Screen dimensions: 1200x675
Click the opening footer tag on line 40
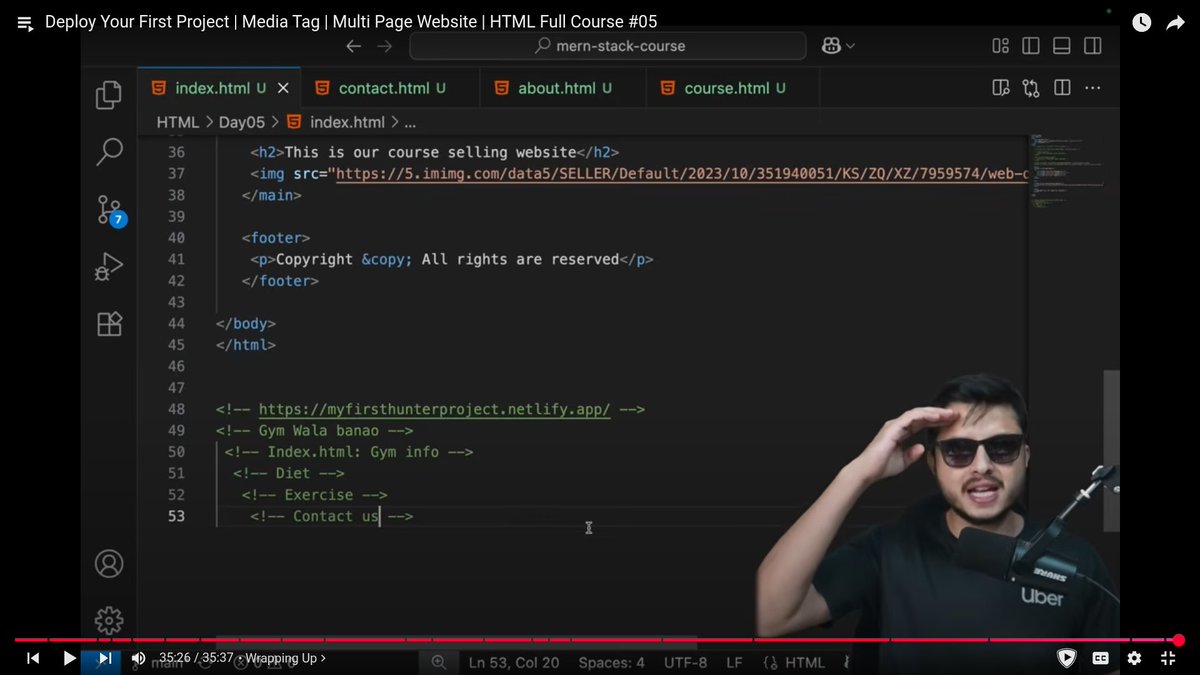pos(276,238)
